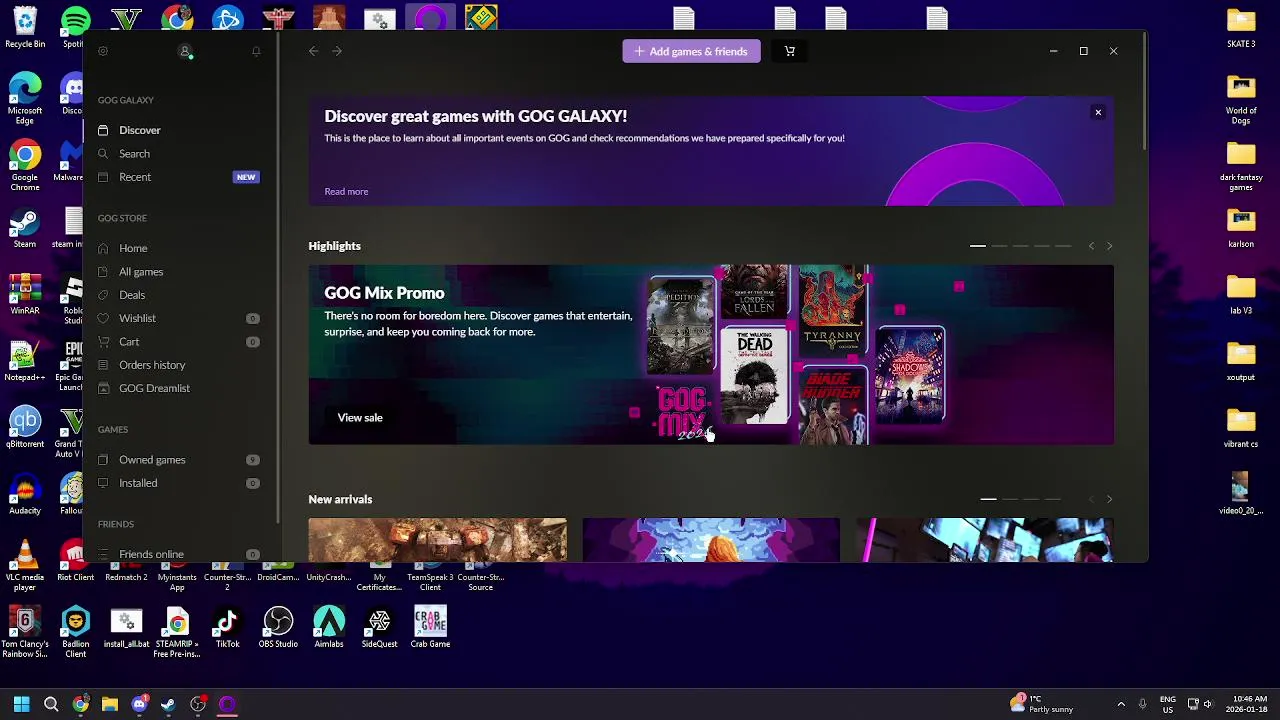Go to previous New arrivals slide arrow
This screenshot has height=720, width=1280.
pyautogui.click(x=1091, y=499)
